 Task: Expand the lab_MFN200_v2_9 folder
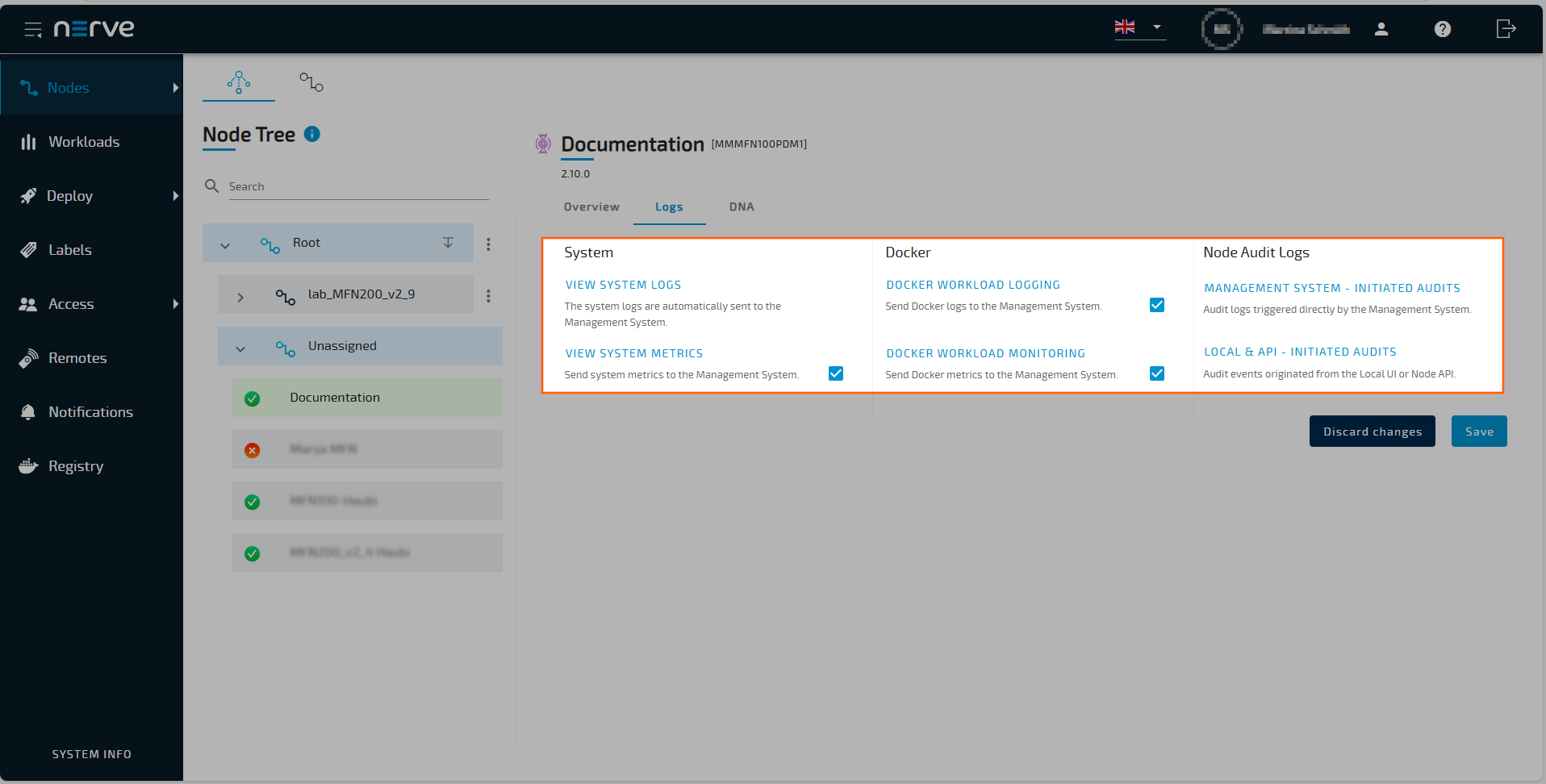(240, 295)
